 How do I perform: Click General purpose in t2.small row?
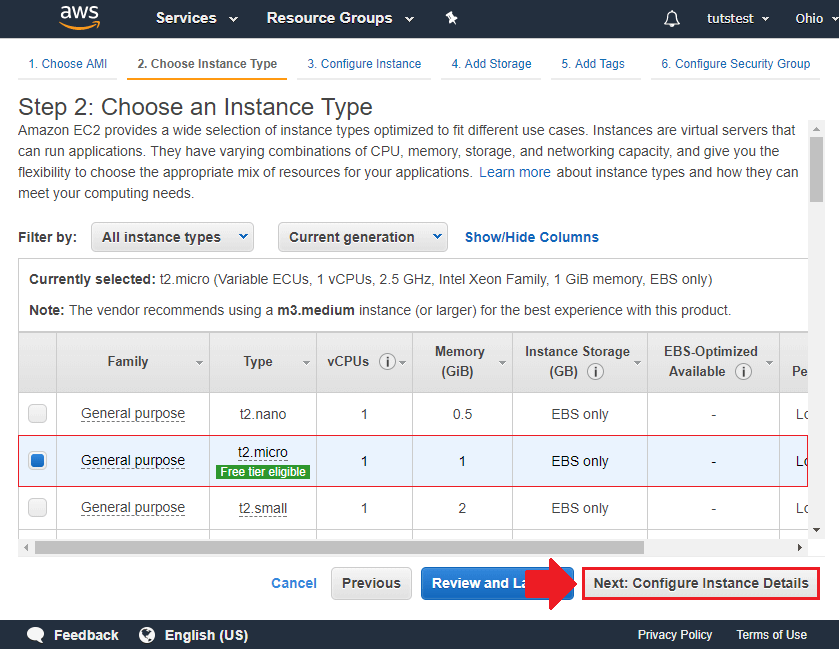click(x=133, y=508)
